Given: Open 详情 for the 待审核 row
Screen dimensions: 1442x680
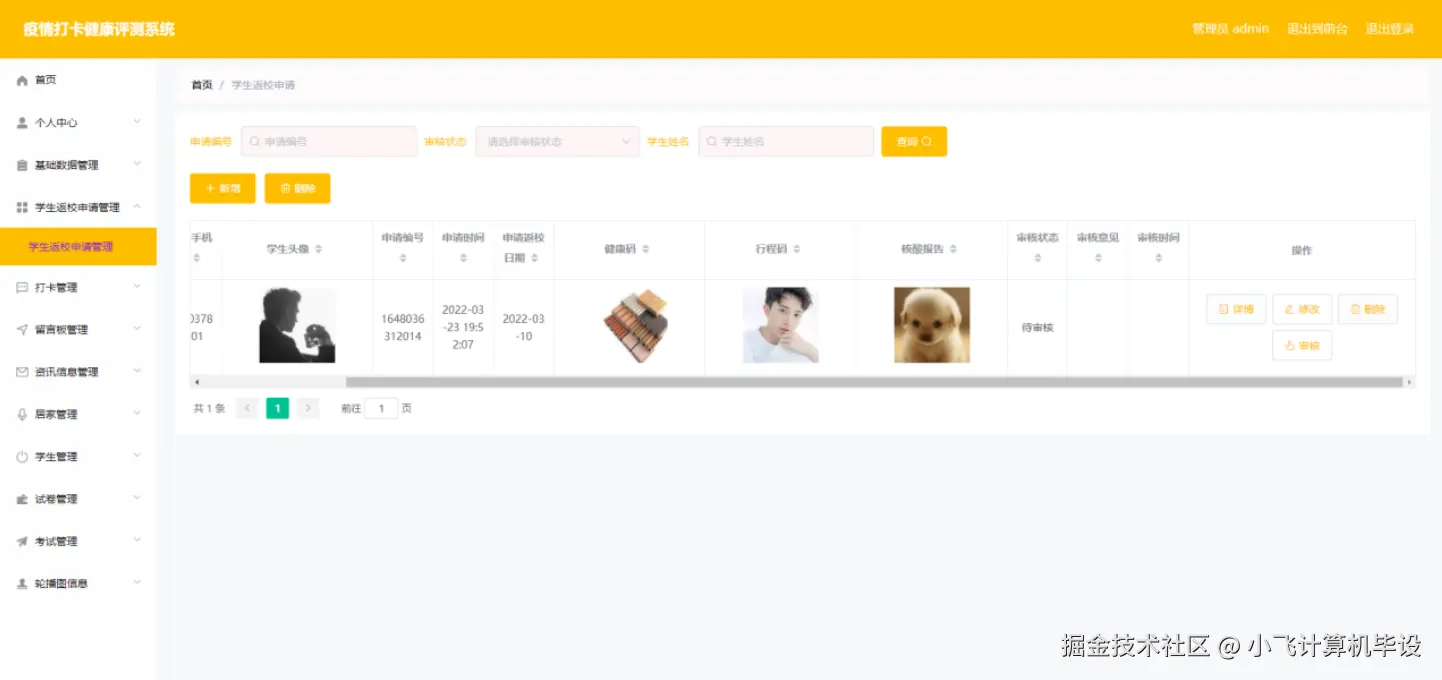Looking at the screenshot, I should click(1236, 309).
